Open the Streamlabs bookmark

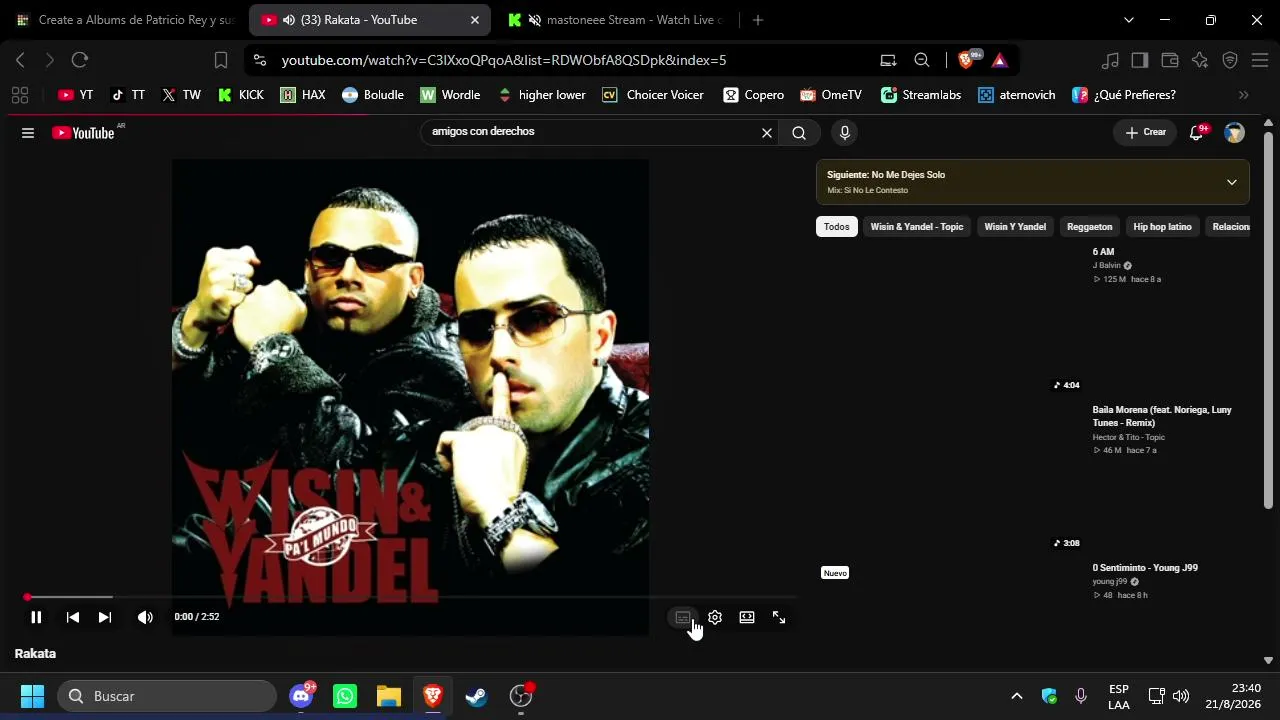(921, 95)
